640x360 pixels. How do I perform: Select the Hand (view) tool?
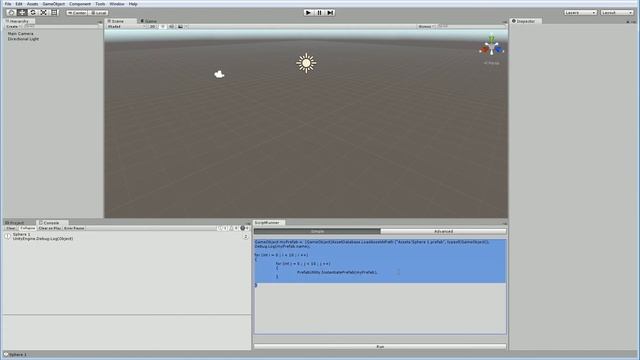(11, 13)
